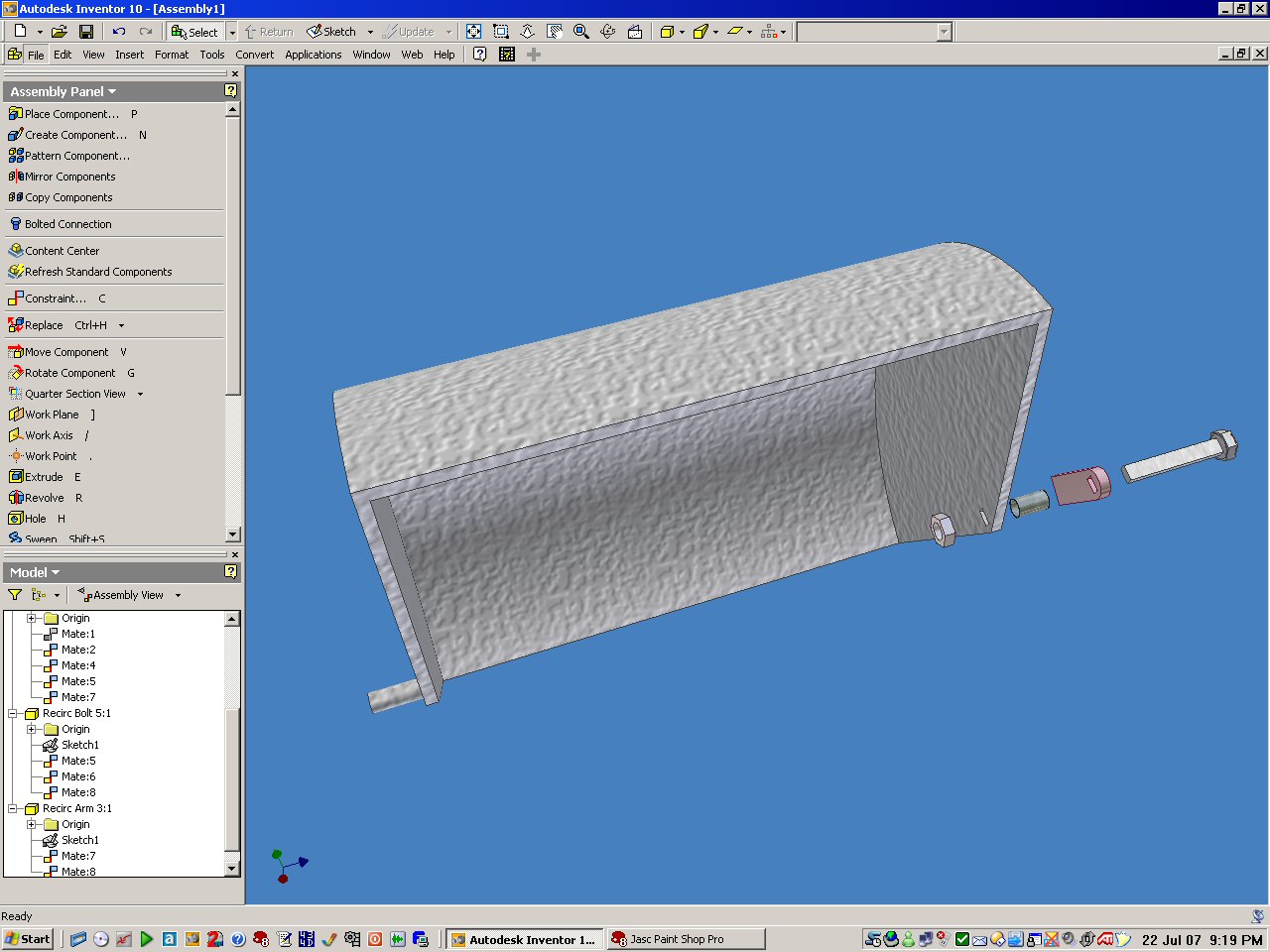
Task: Click the Zoom All view icon
Action: pyautogui.click(x=474, y=32)
